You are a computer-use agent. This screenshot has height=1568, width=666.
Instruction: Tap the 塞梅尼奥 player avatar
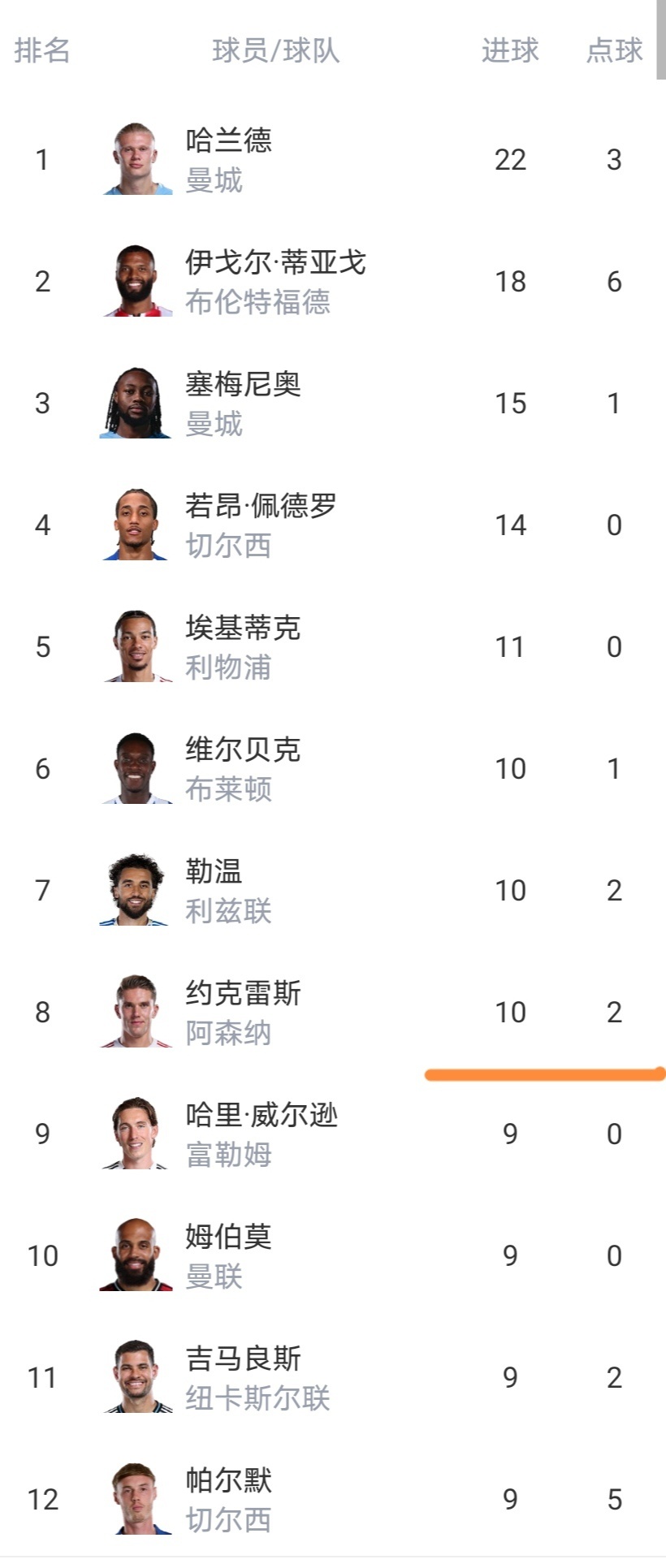(136, 403)
